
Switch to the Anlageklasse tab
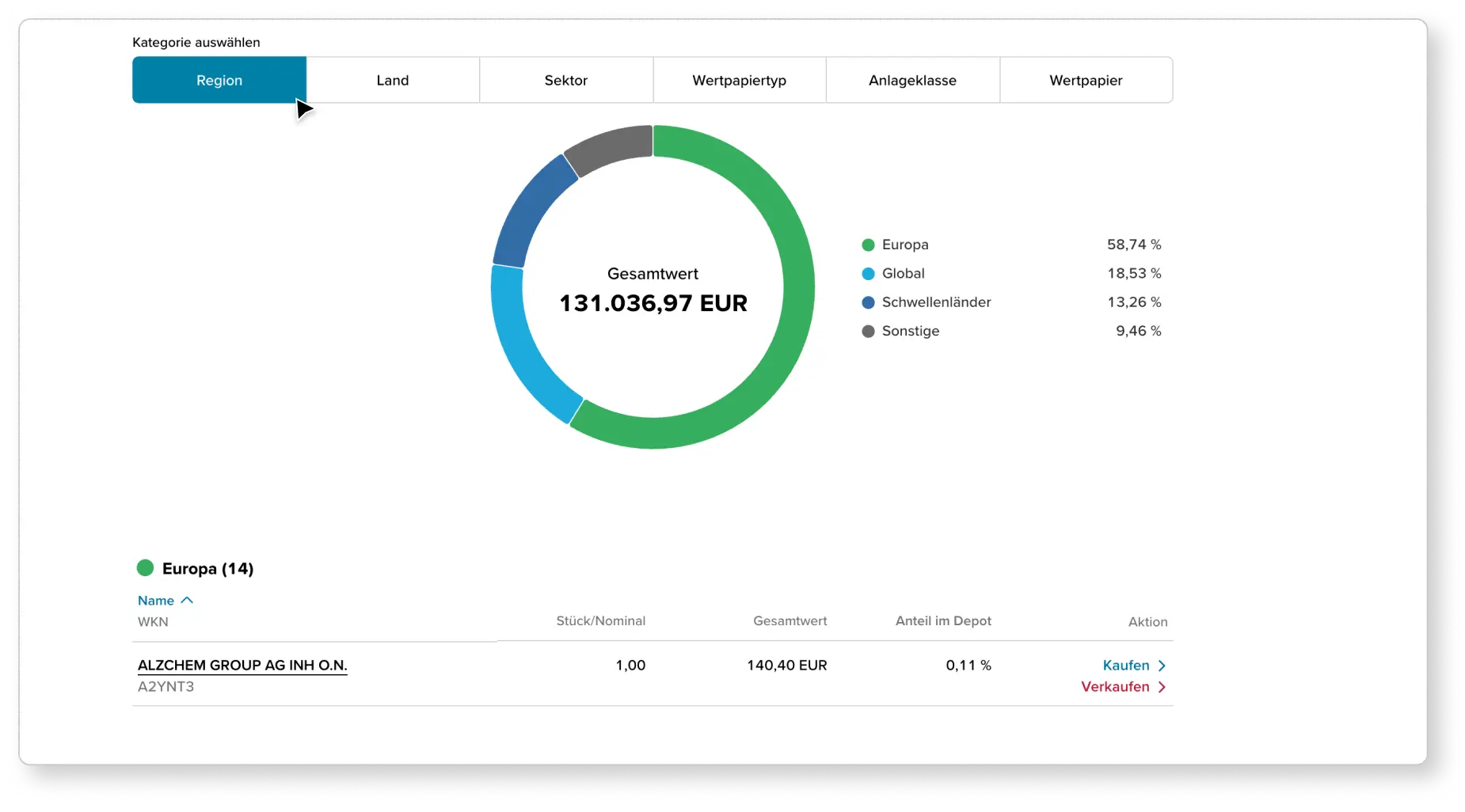point(912,80)
